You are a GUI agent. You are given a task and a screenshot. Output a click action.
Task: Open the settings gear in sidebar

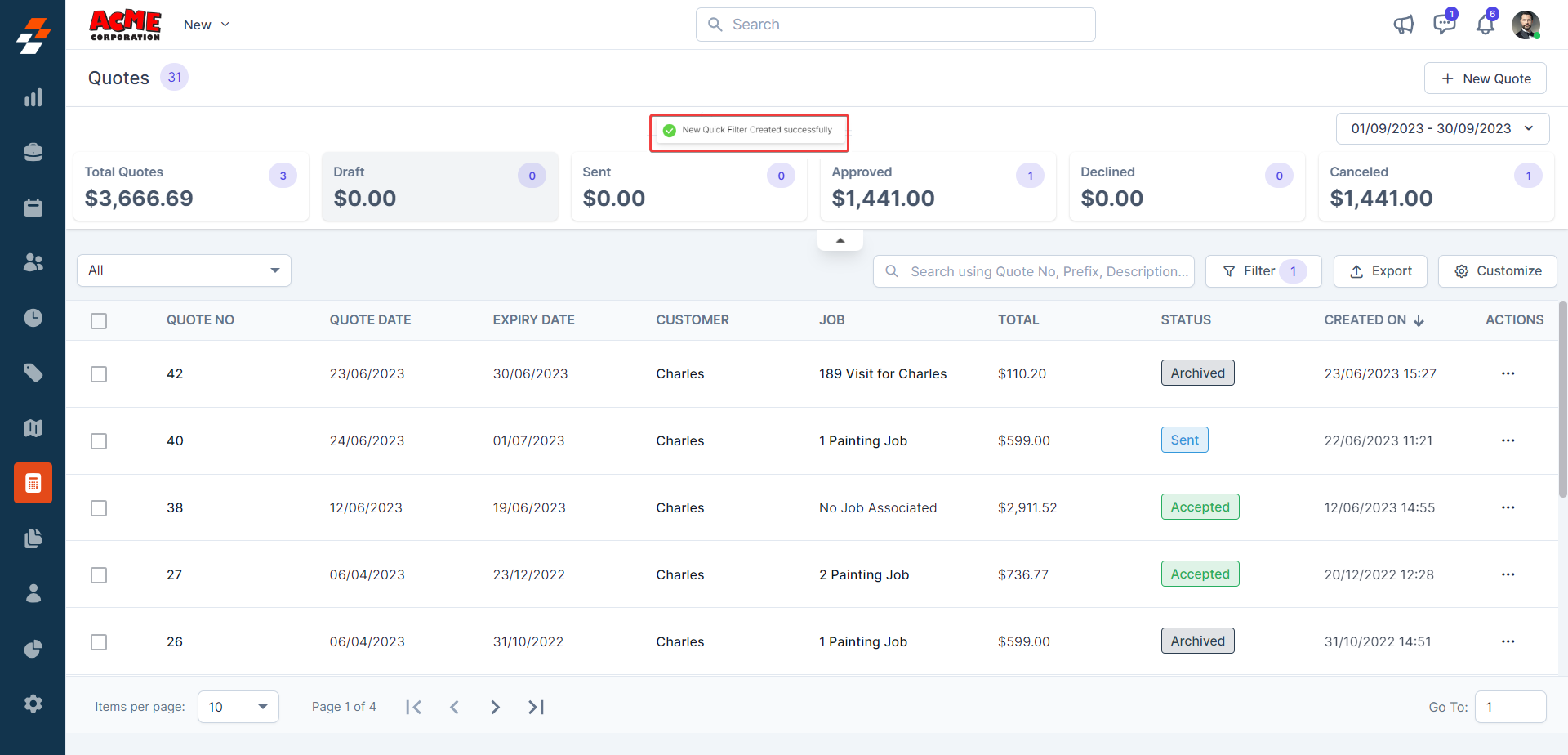click(33, 704)
